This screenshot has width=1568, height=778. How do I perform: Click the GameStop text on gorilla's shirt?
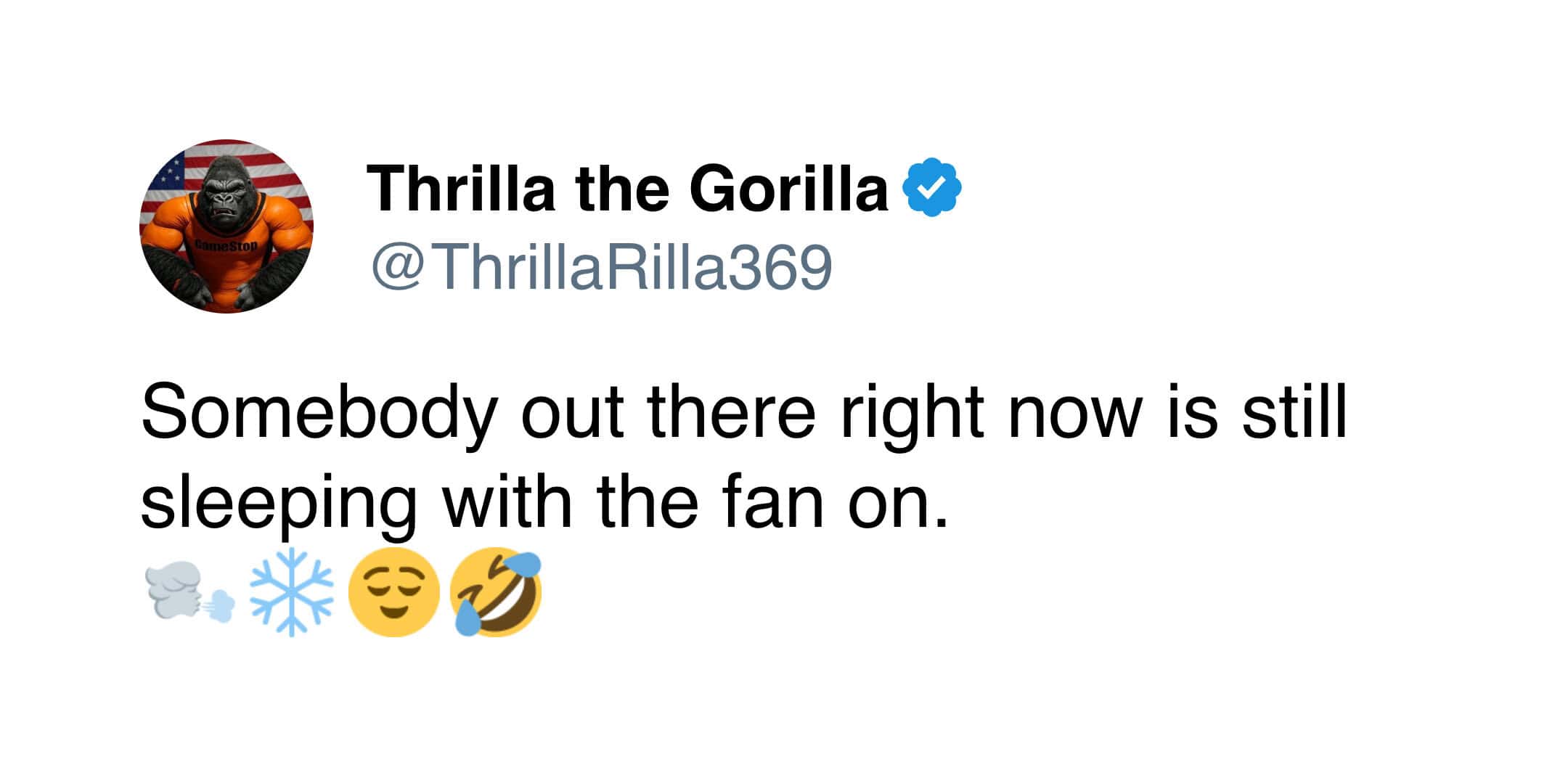point(226,246)
